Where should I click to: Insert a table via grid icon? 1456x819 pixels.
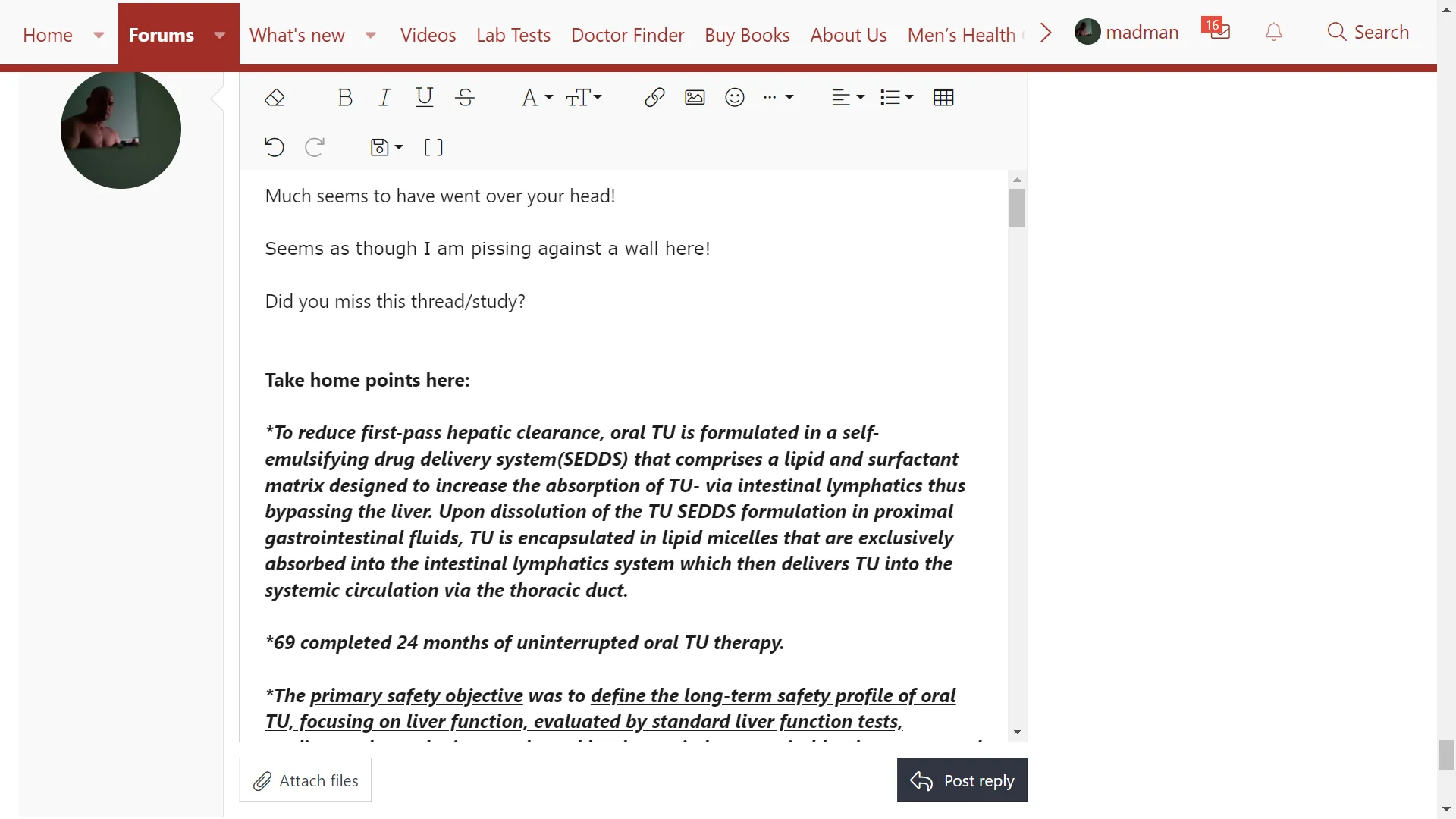[x=943, y=98]
